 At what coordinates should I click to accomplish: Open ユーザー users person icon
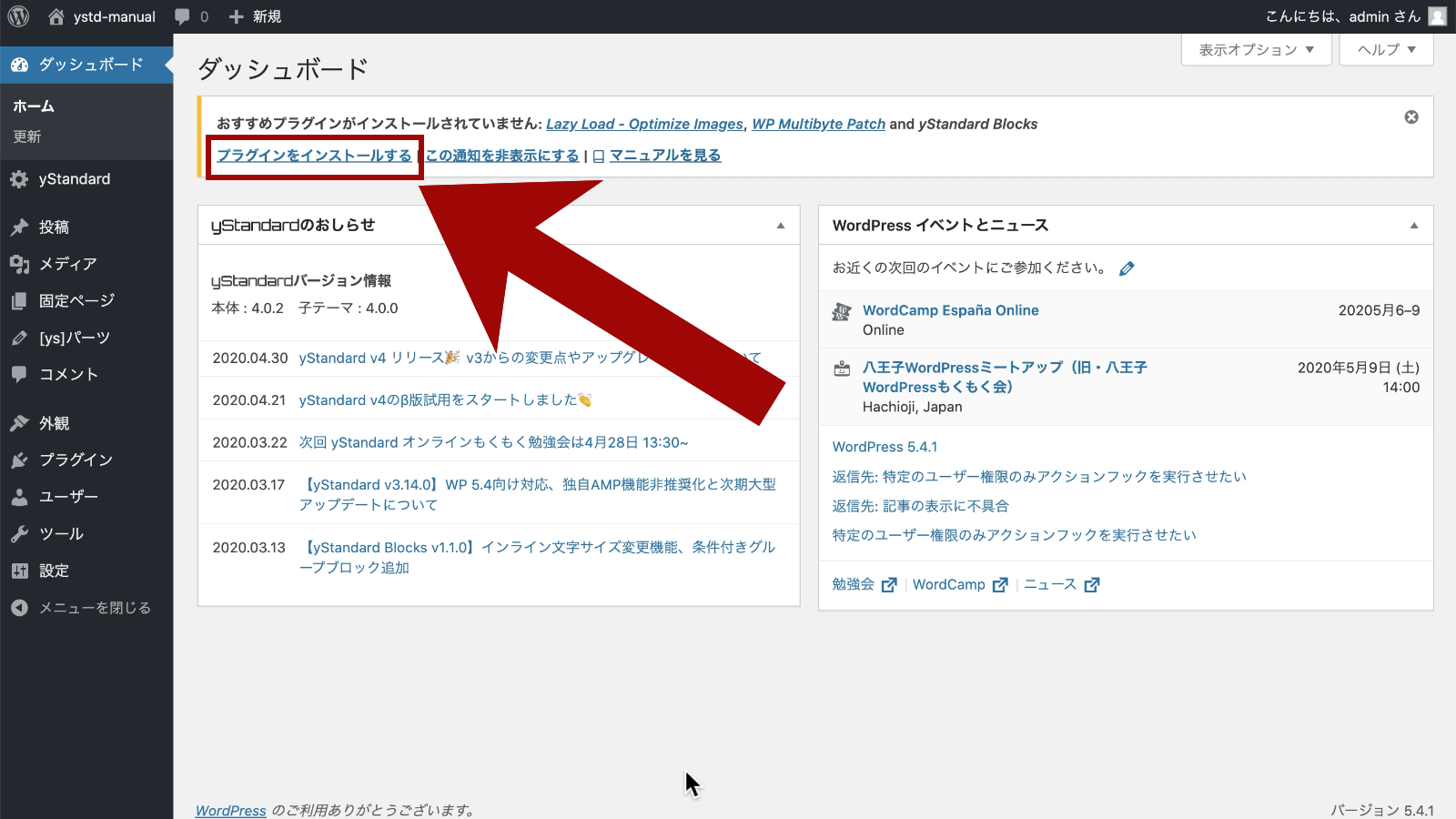pos(19,497)
